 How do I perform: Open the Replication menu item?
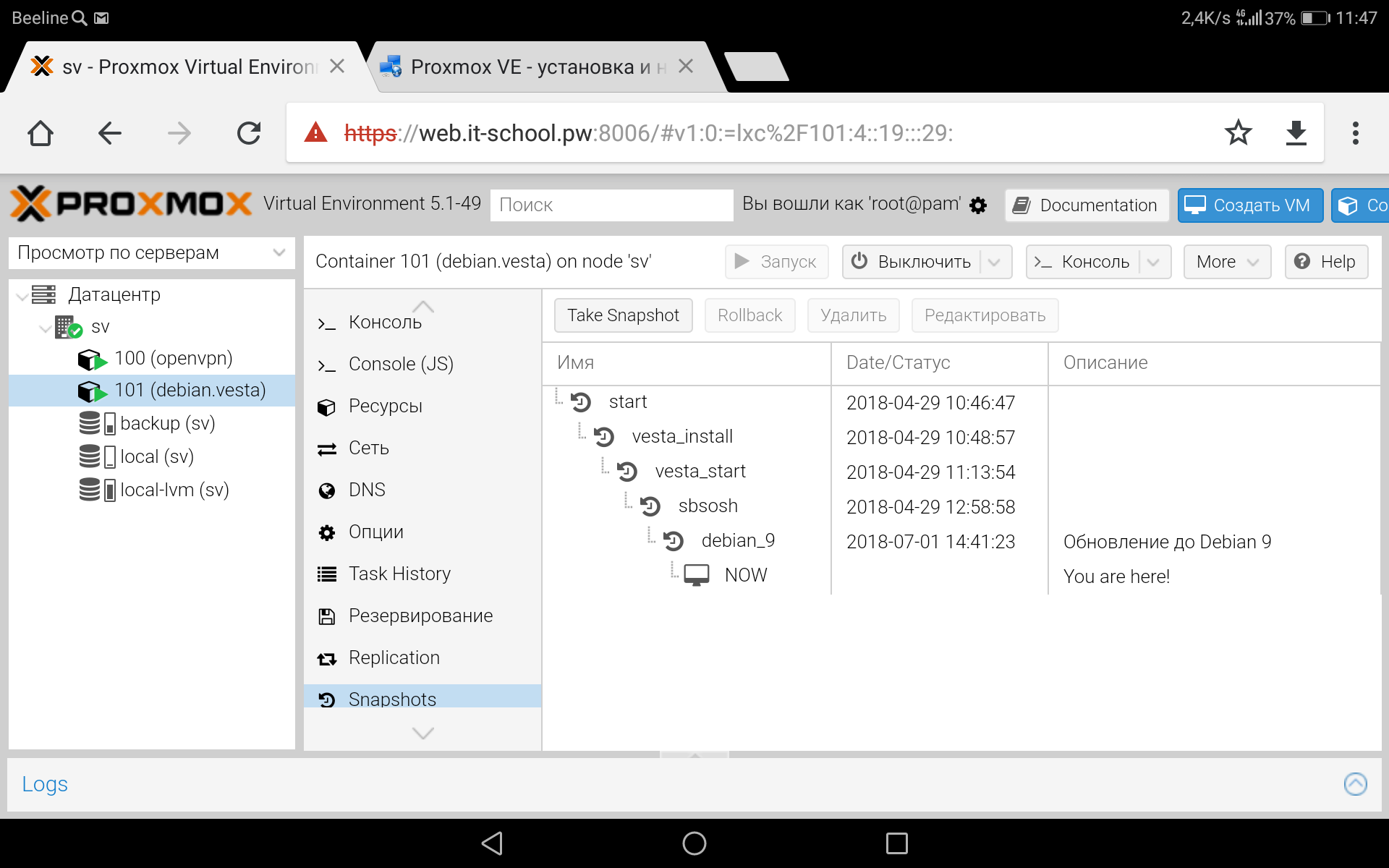(422, 658)
